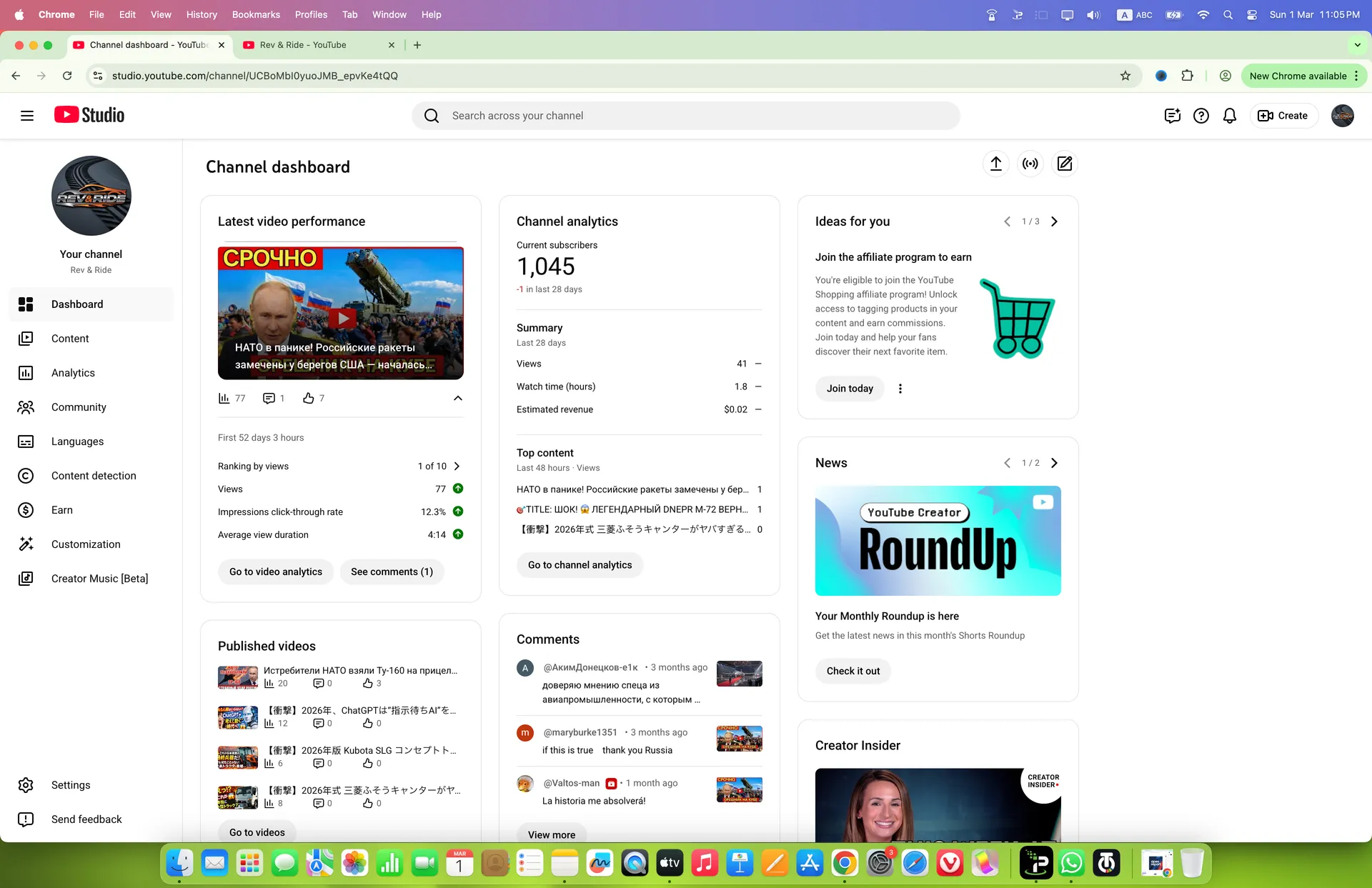Open WhatsApp from the Dock
Screen dimensions: 1372x888
(x=1071, y=864)
